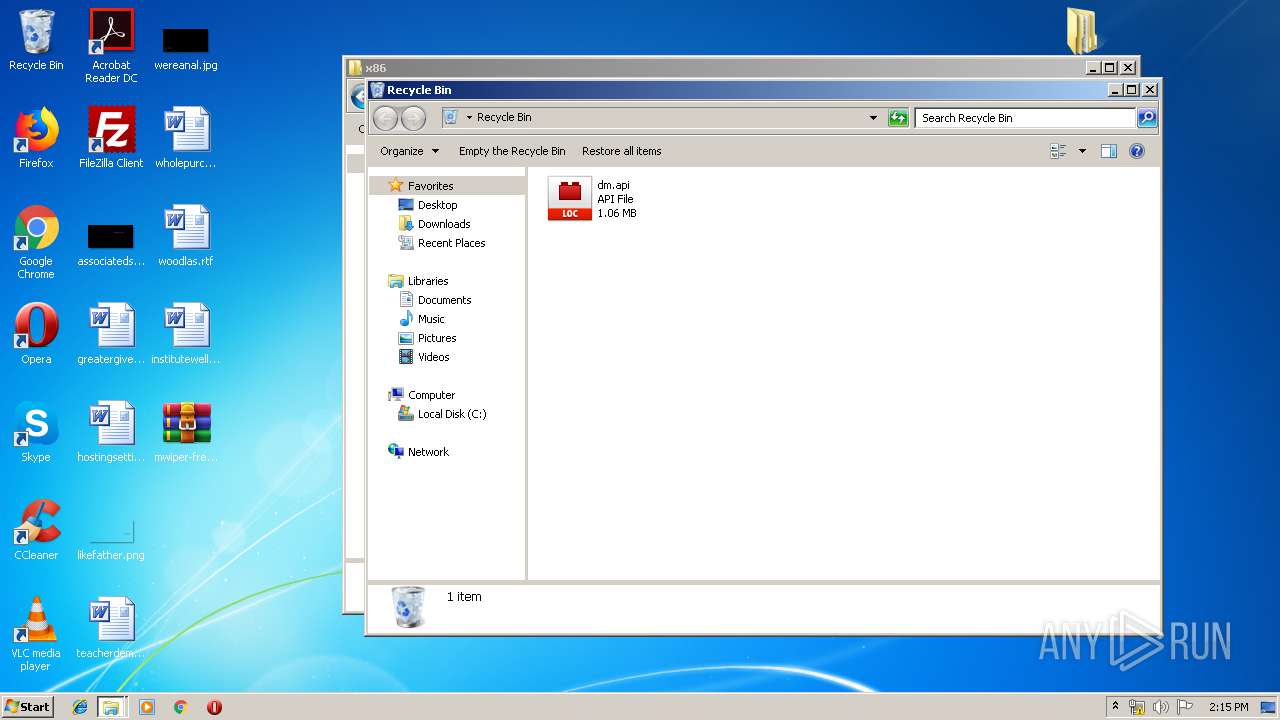Select the associateds desktop file
1280x720 pixels.
111,245
